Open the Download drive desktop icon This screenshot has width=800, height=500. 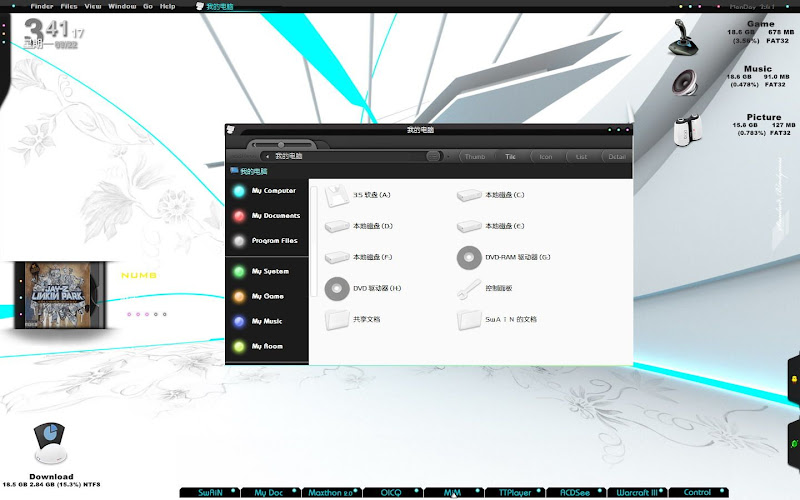(x=50, y=439)
